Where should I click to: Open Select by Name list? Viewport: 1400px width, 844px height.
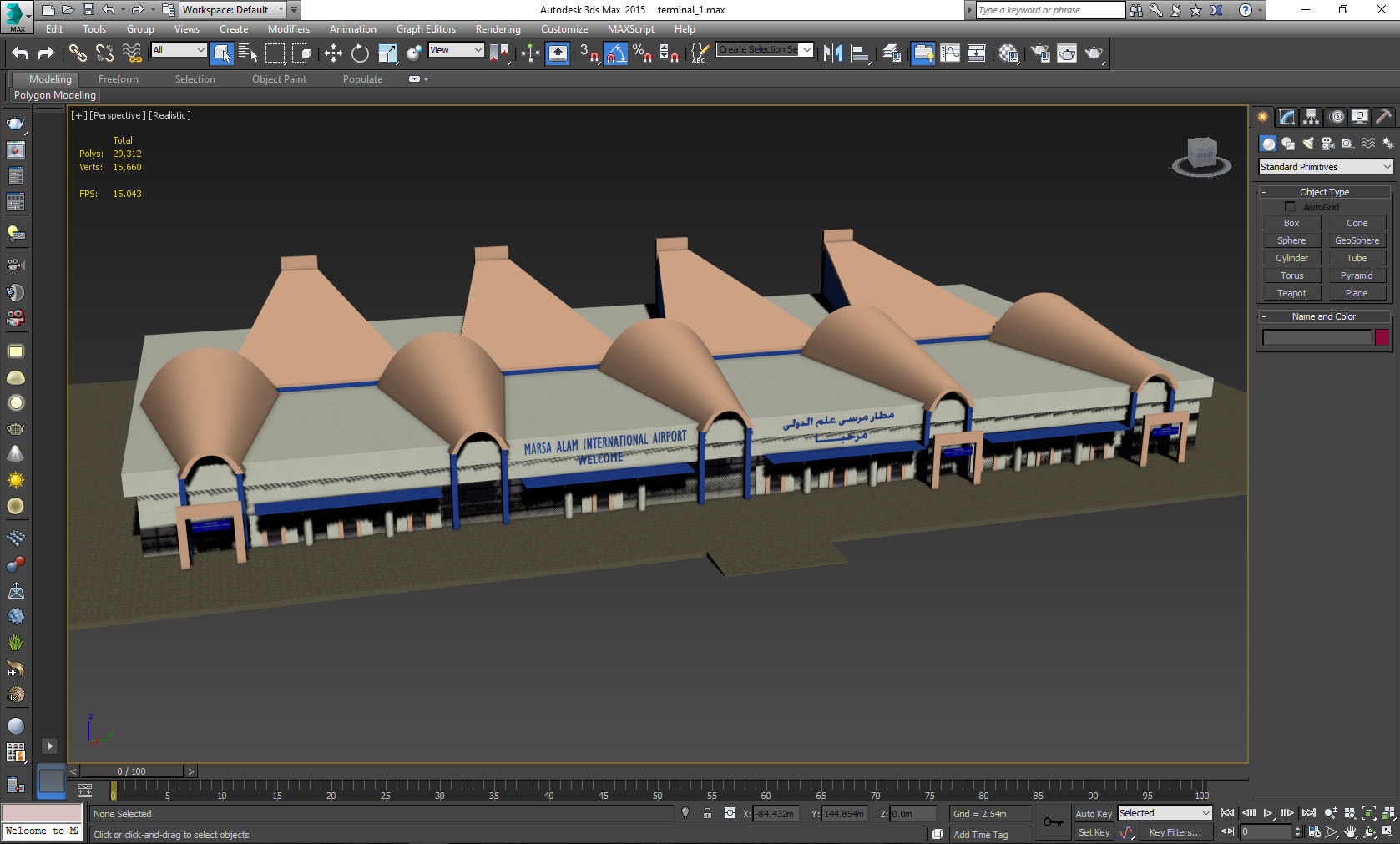pyautogui.click(x=248, y=53)
